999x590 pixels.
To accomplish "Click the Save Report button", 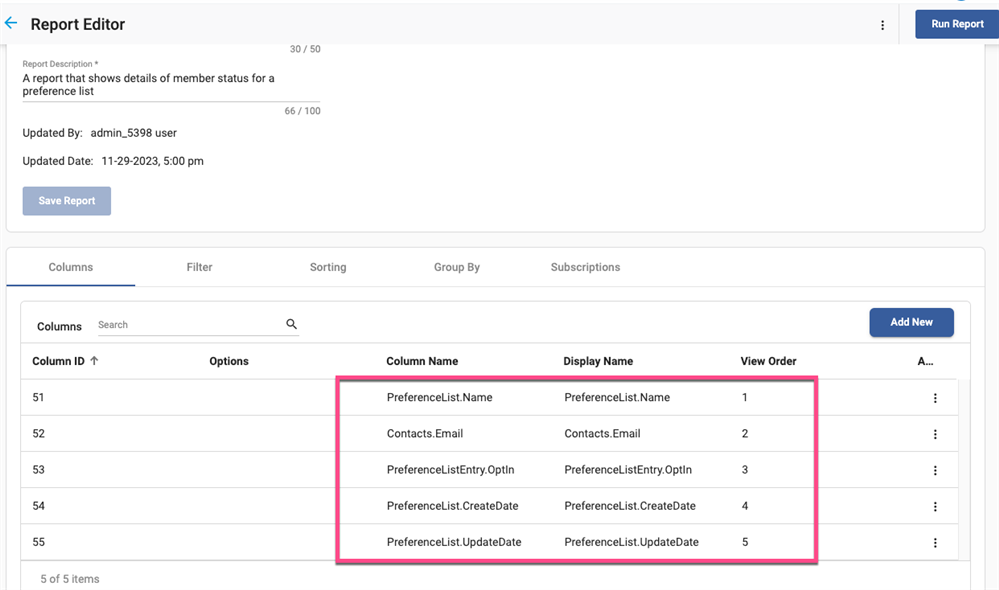I will [67, 201].
